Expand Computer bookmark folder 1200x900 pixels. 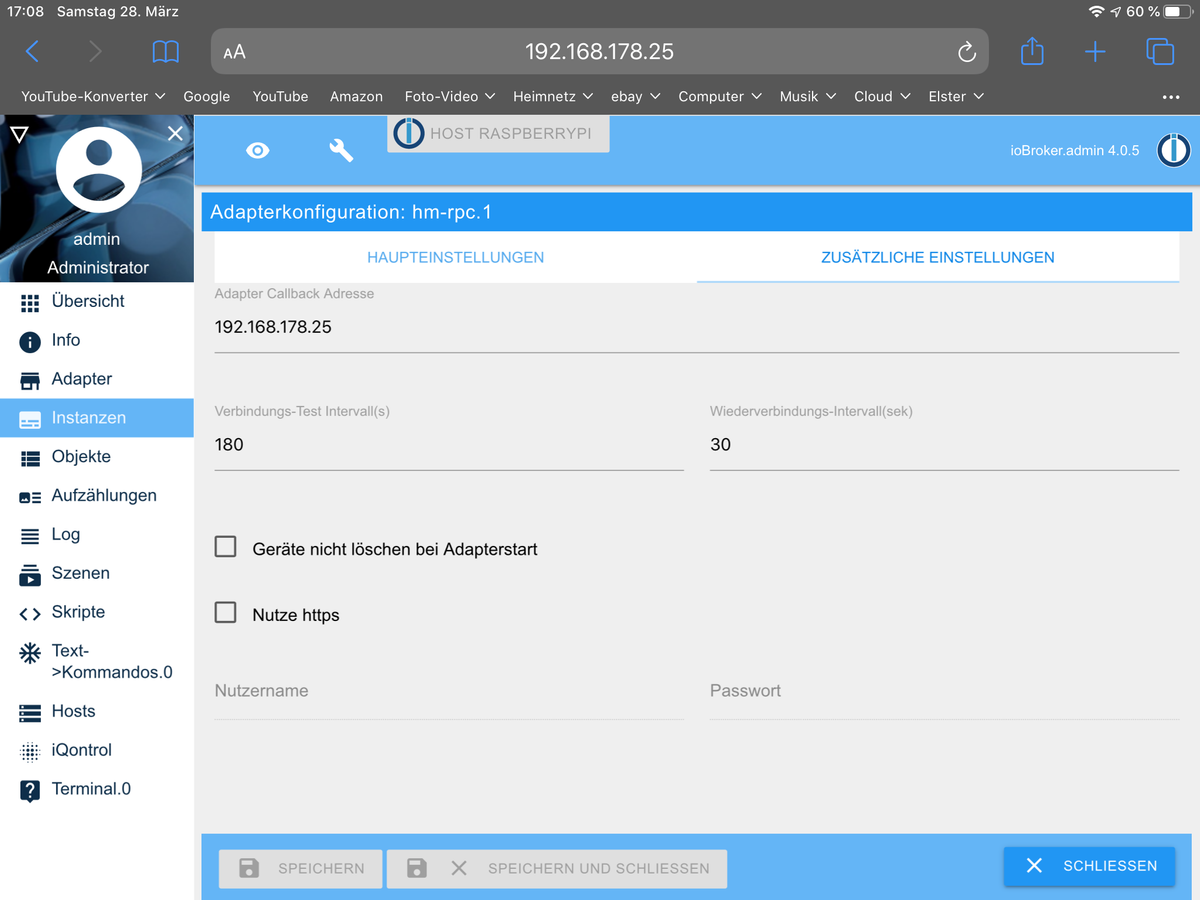click(x=720, y=97)
